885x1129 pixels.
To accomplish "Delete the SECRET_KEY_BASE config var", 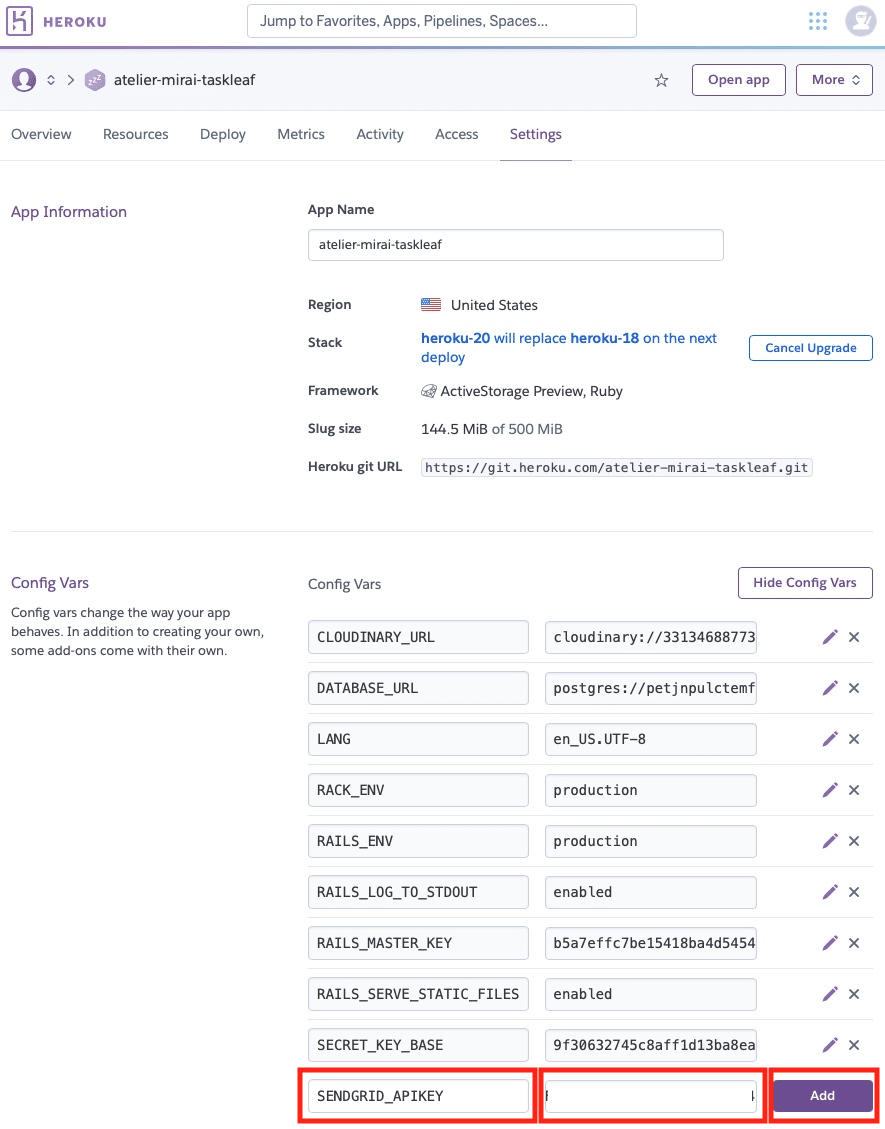I will (x=854, y=1045).
